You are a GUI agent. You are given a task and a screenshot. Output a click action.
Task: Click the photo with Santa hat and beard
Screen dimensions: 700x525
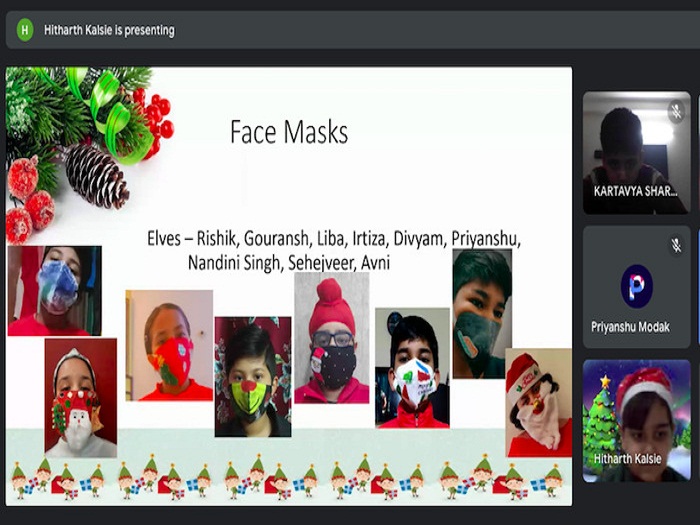(538, 403)
